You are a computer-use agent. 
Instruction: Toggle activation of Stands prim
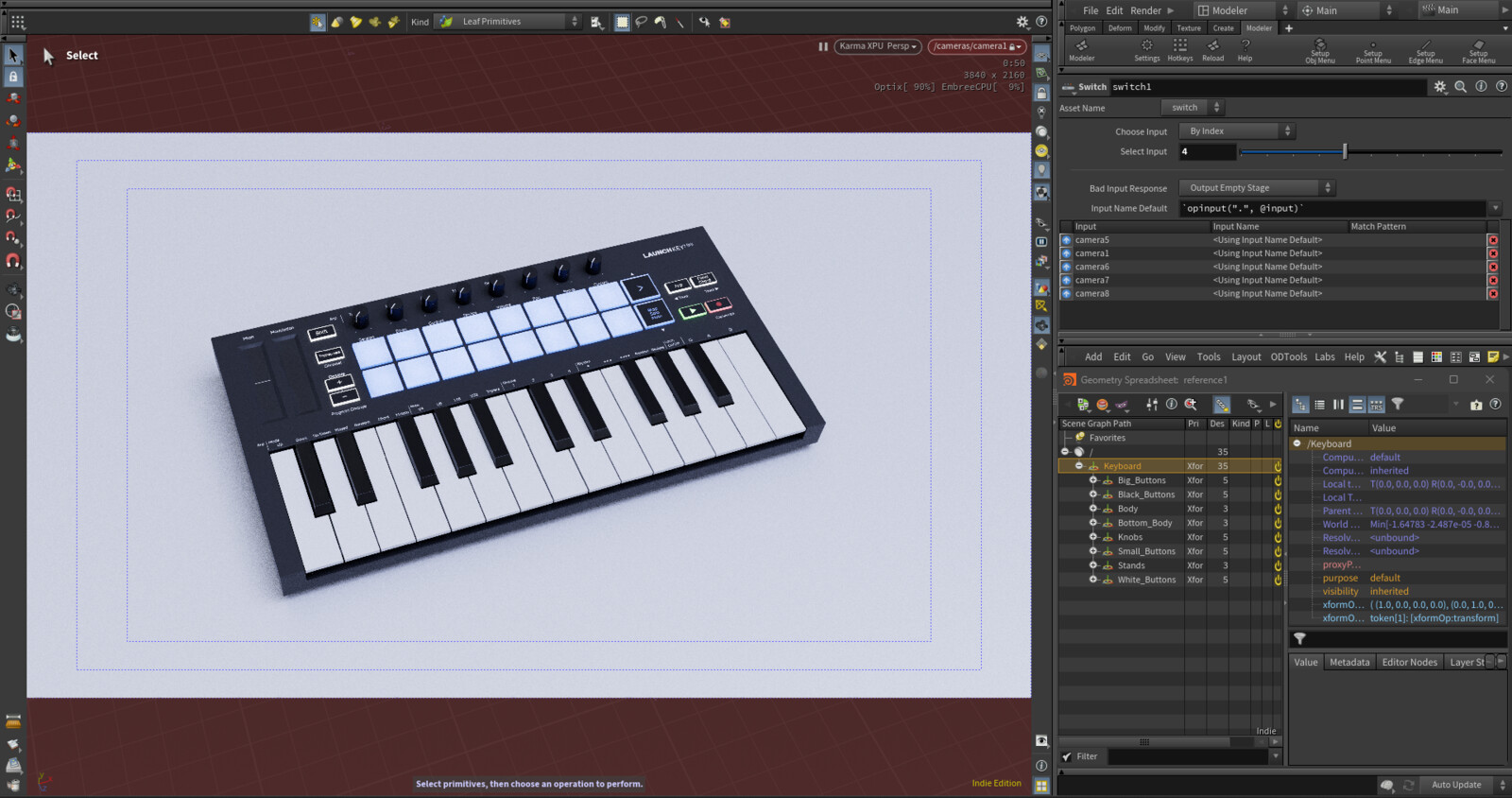[x=1278, y=565]
